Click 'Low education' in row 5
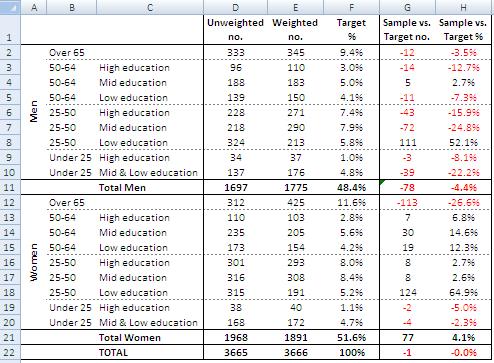The image size is (494, 363). [x=133, y=98]
